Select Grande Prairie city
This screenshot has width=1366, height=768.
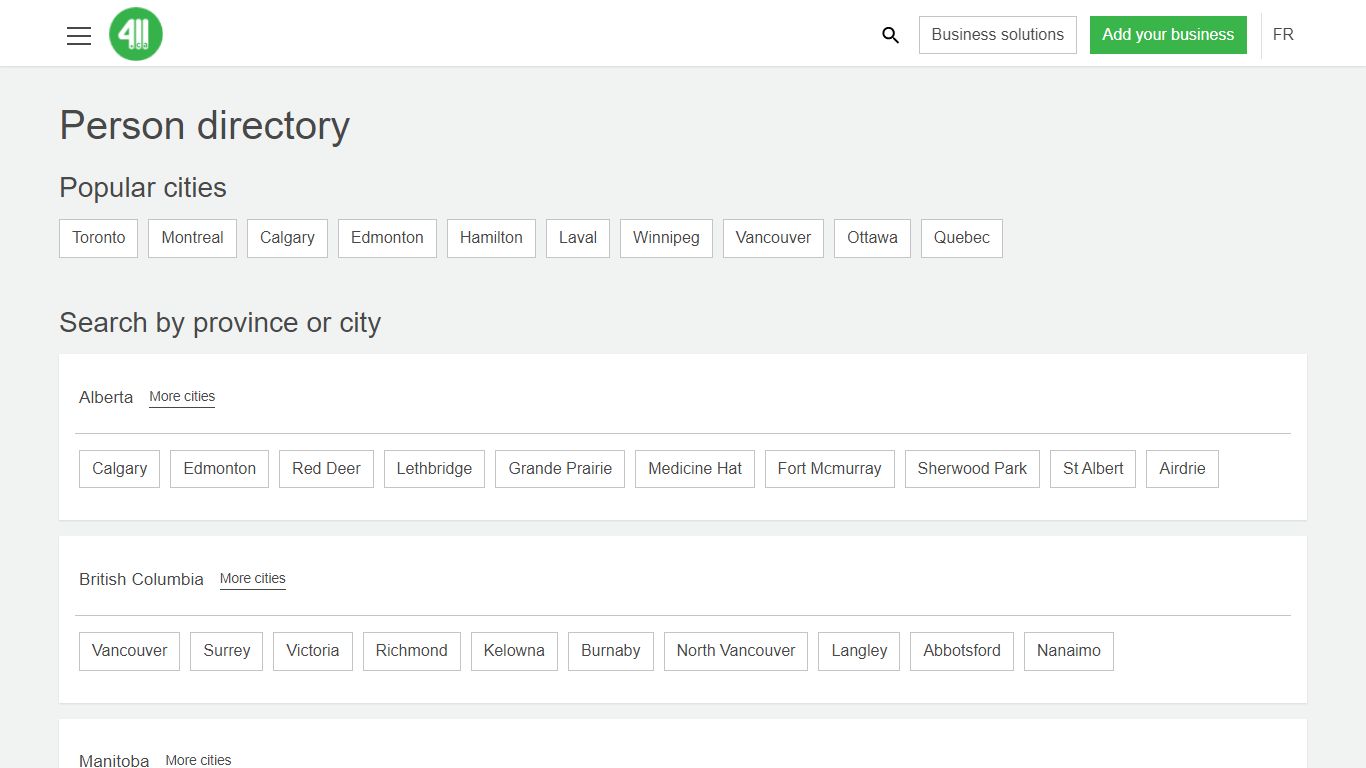560,469
